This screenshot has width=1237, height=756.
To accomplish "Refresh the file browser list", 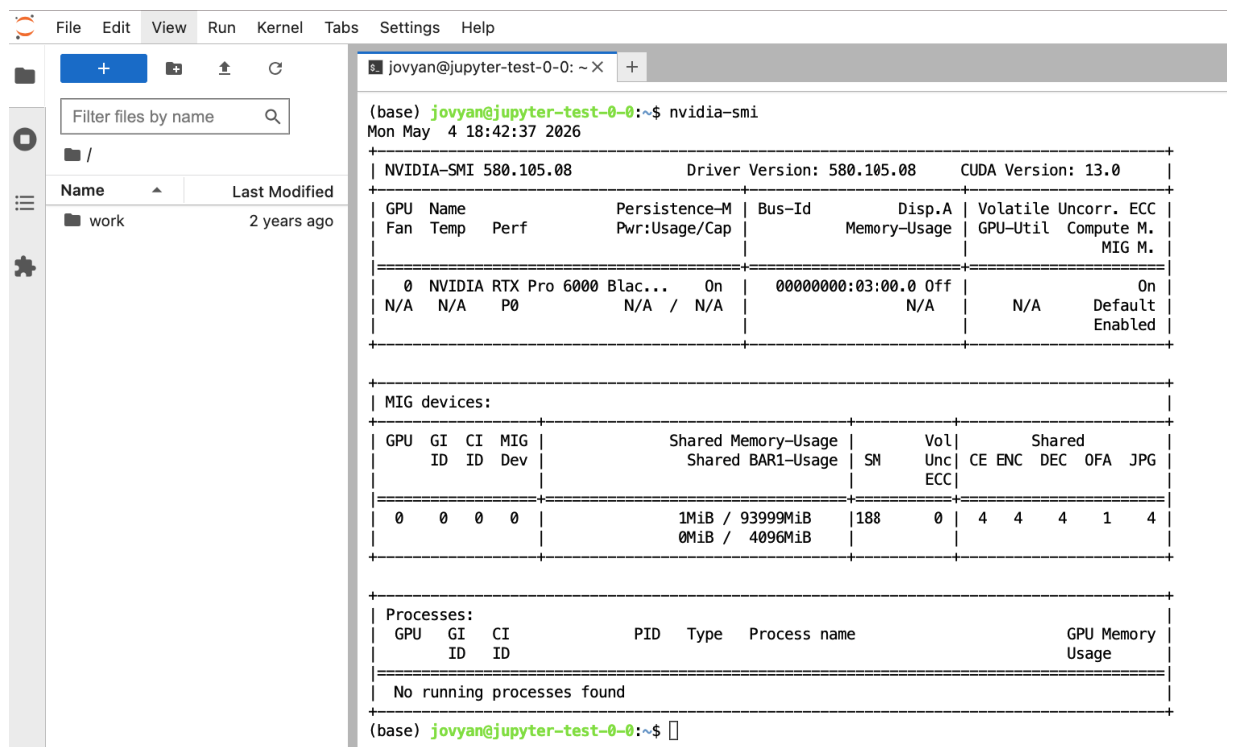I will coord(276,68).
